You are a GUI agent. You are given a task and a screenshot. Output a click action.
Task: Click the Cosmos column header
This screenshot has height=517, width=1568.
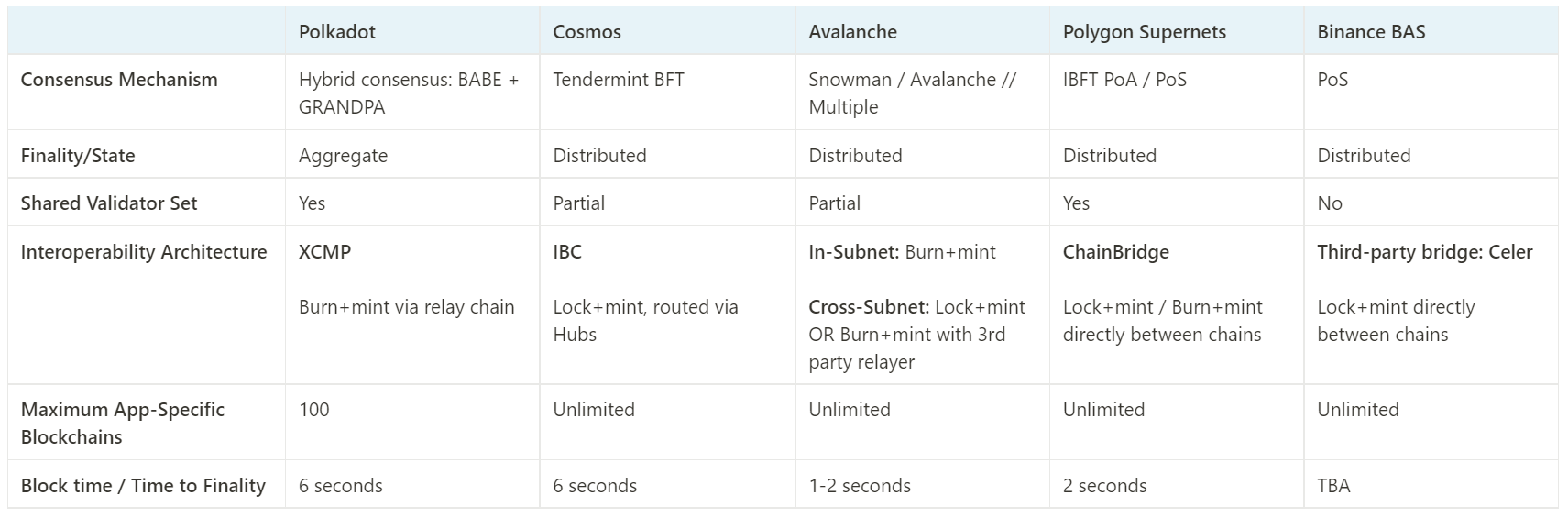pos(587,32)
